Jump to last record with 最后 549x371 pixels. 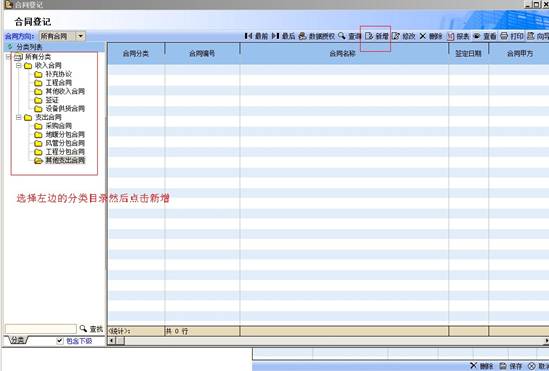coord(284,36)
